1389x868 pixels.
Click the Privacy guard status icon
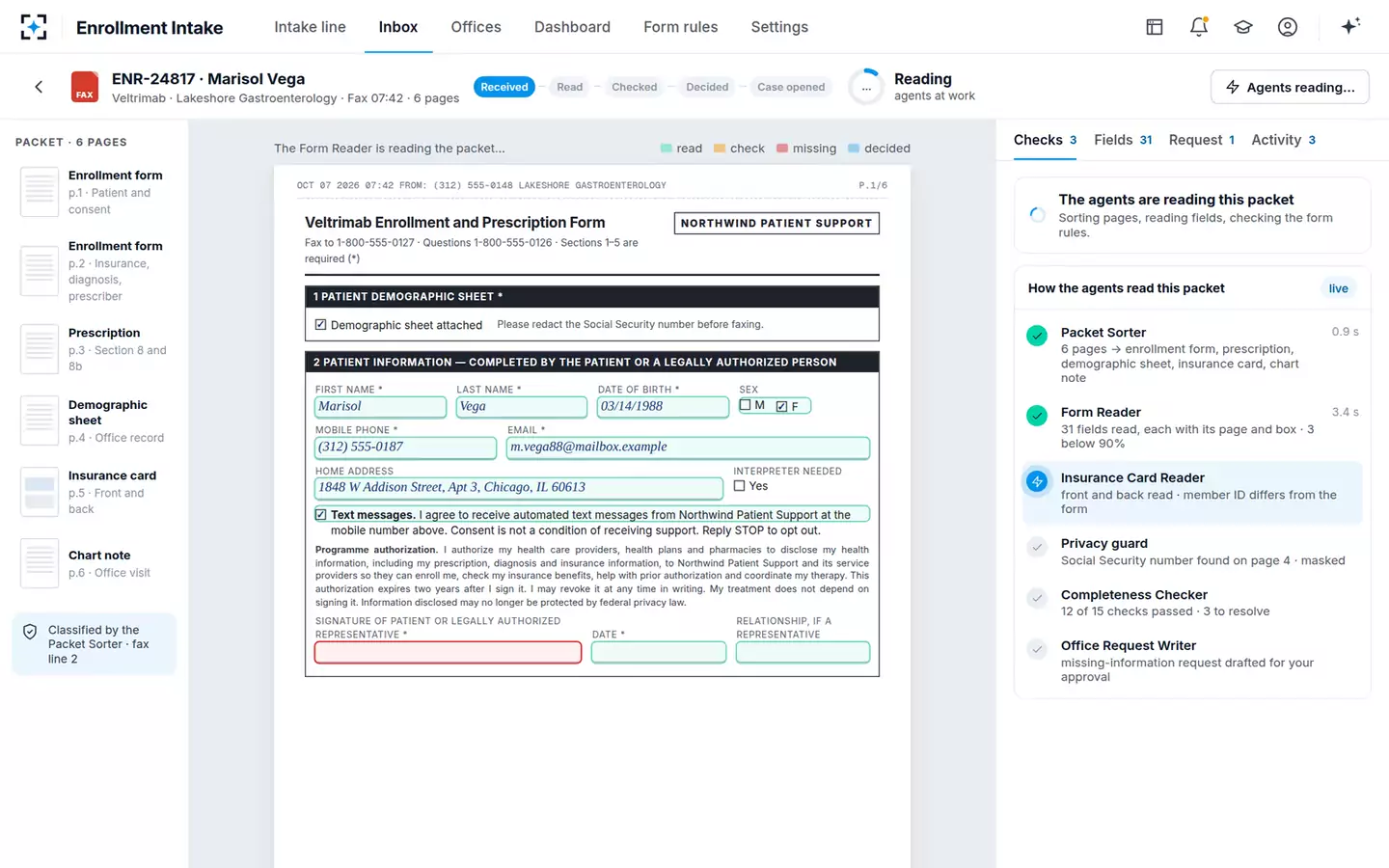point(1037,547)
